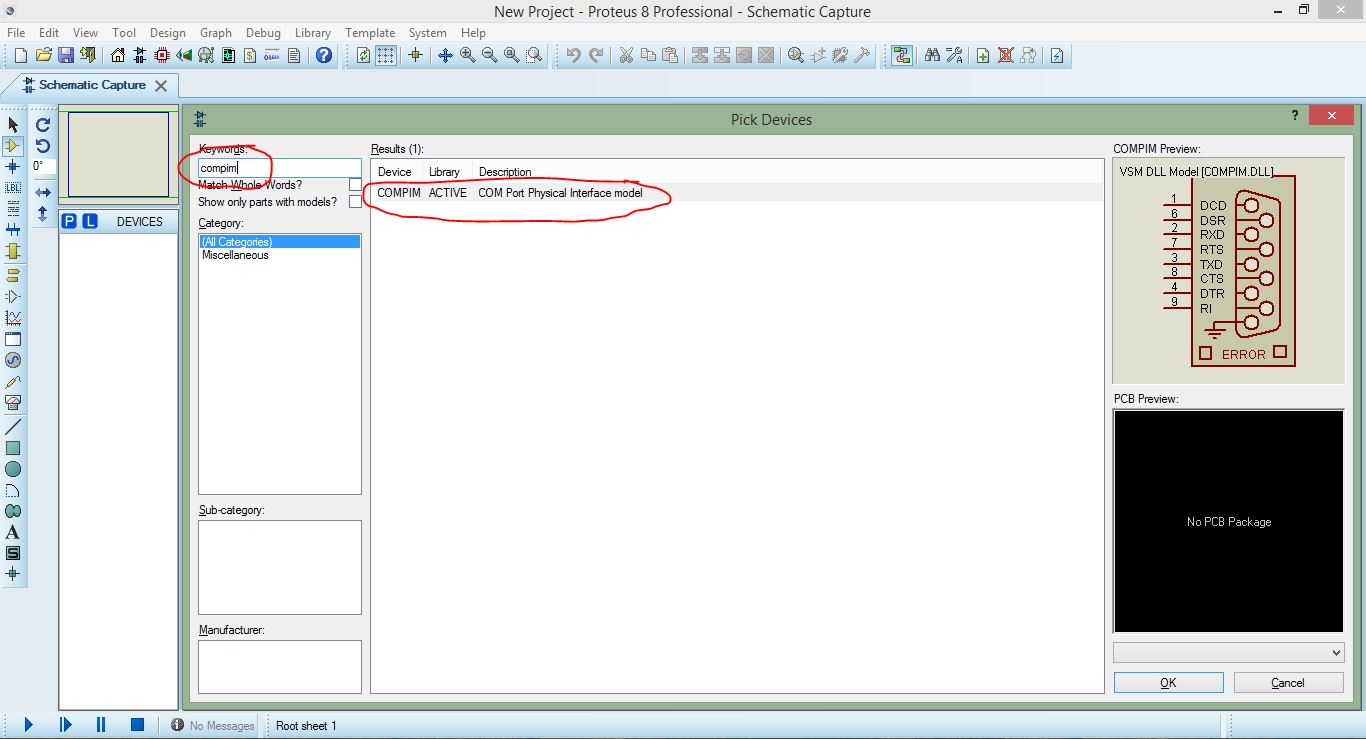Create a new project with the toolbar icon

pos(20,55)
